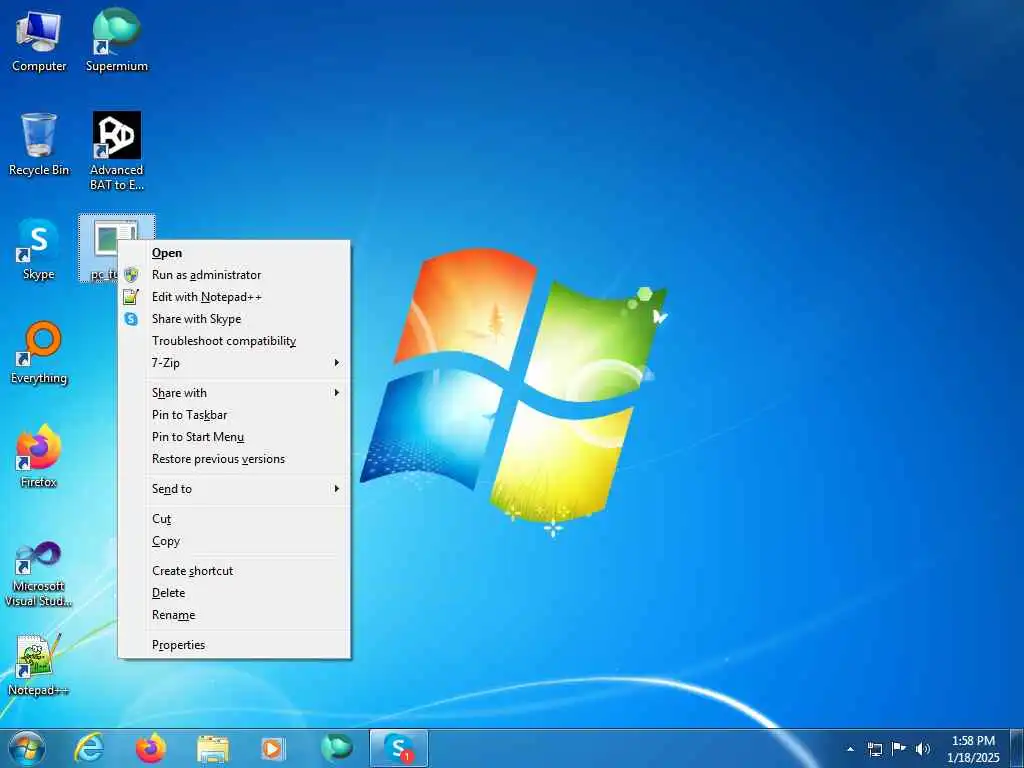Select the Skype desktop shortcut
1024x768 pixels.
point(39,249)
